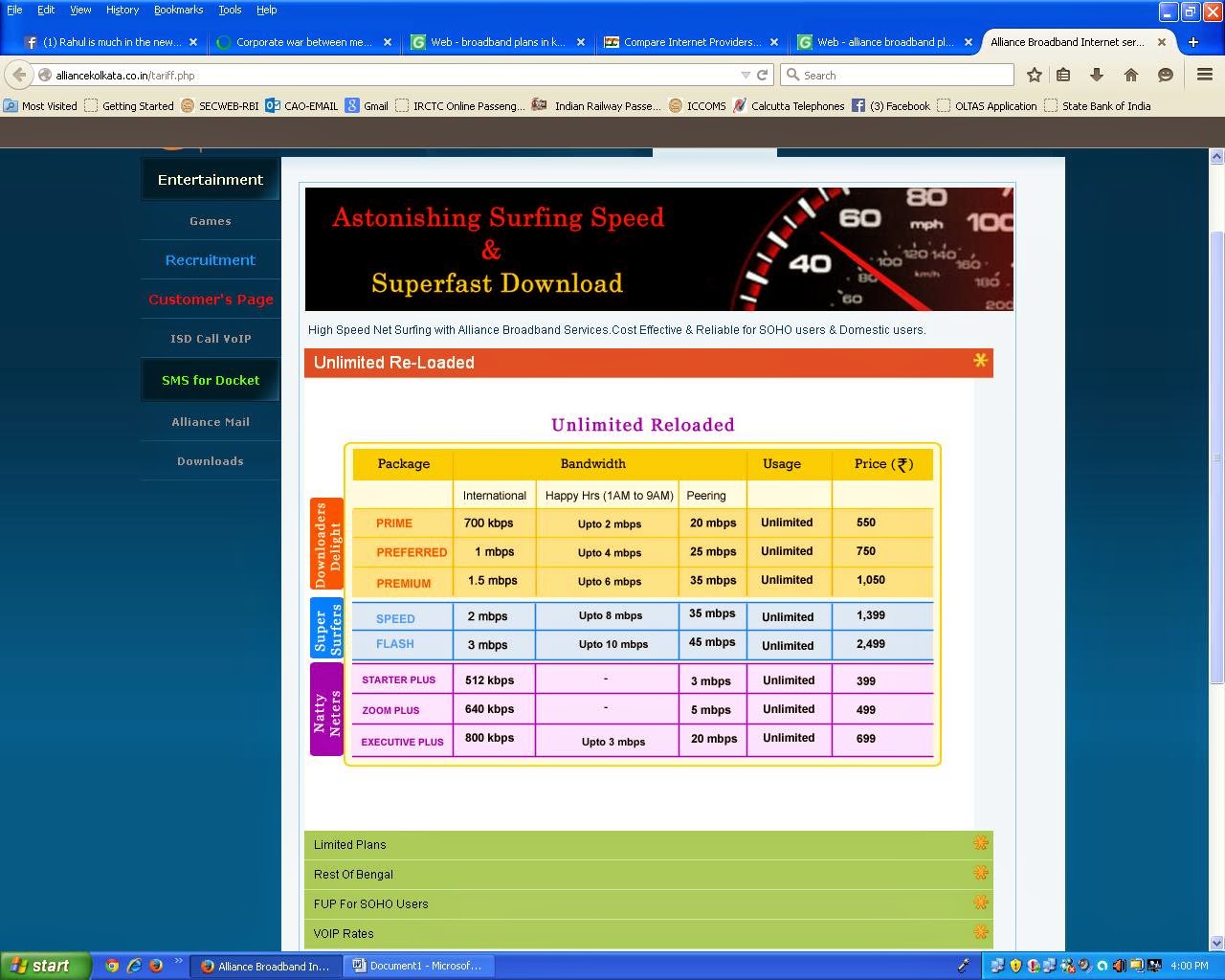Open the chat smiley icon in toolbar
This screenshot has height=980, width=1225.
(x=1166, y=75)
